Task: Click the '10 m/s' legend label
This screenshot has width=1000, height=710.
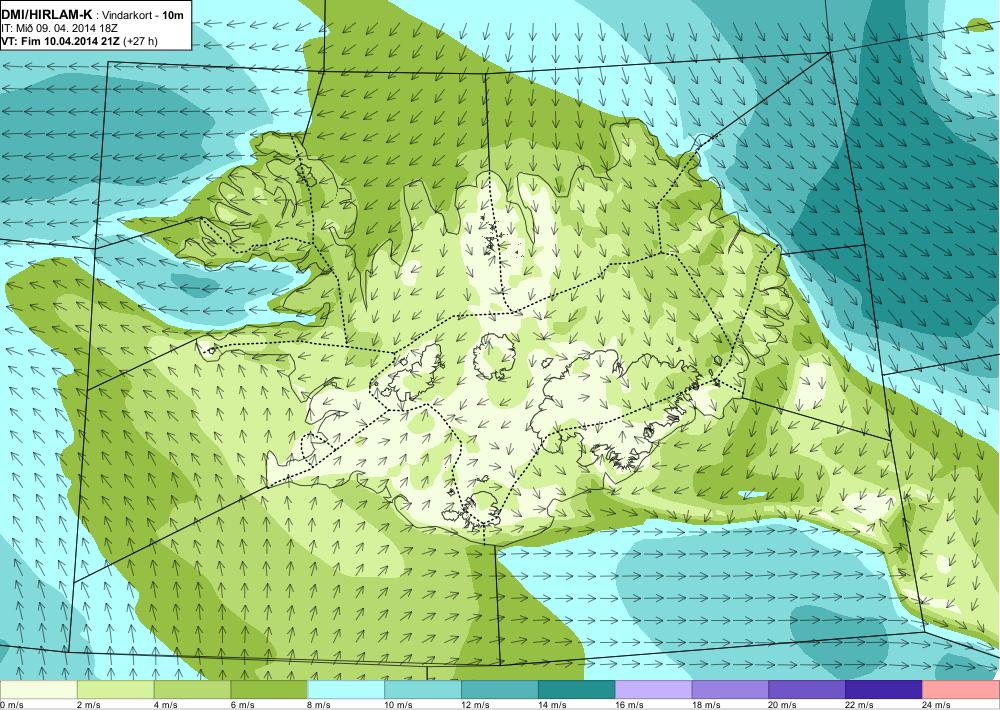Action: click(x=399, y=705)
